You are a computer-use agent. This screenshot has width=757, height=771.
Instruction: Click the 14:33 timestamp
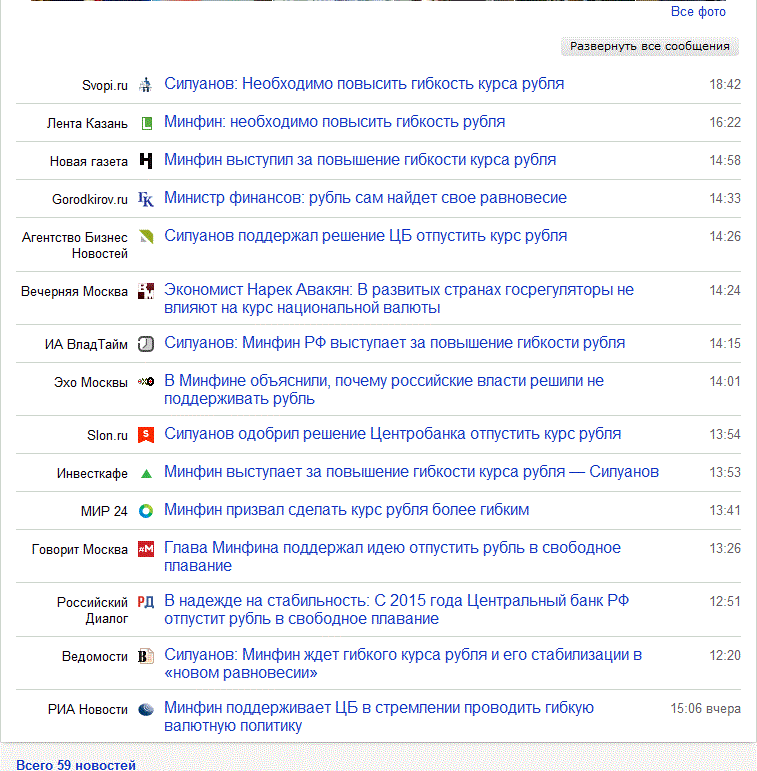point(725,199)
